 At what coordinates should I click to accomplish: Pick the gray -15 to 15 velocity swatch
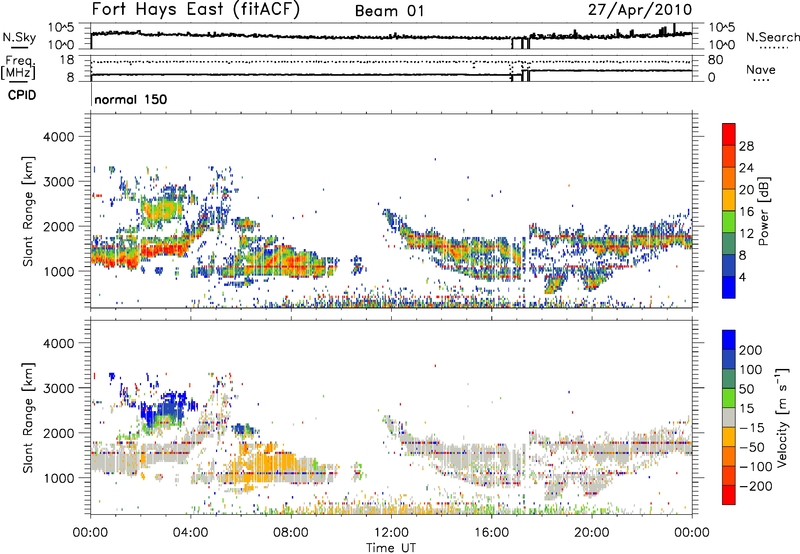pos(729,417)
